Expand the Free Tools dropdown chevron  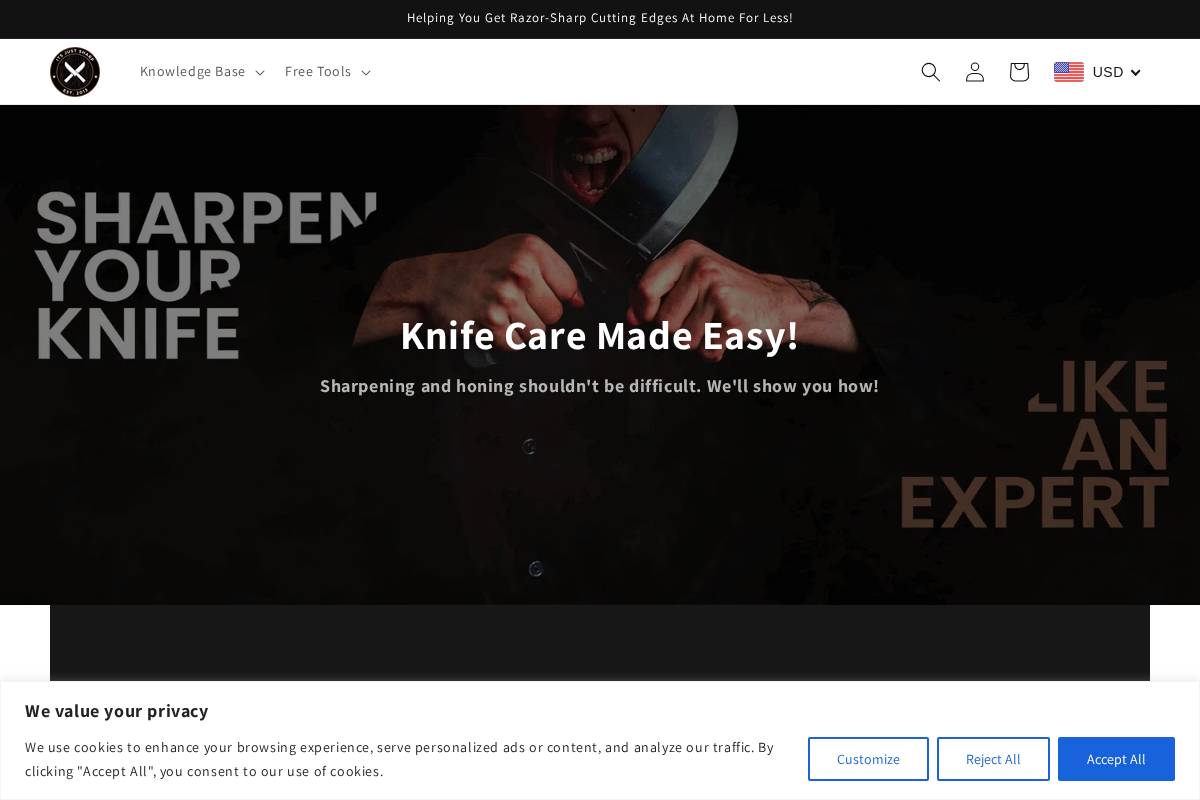pos(365,72)
